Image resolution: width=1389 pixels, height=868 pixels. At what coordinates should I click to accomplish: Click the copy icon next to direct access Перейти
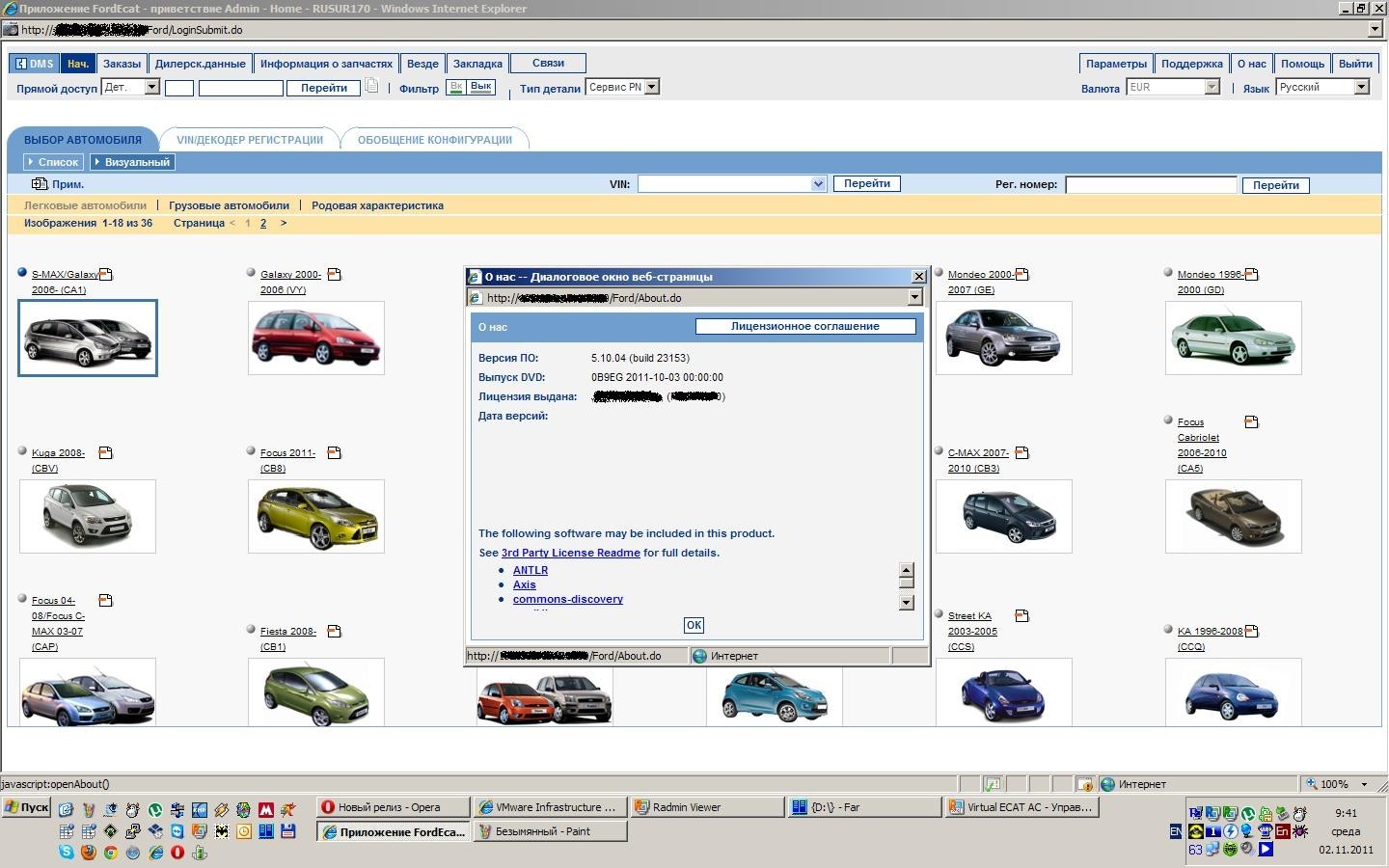click(x=371, y=86)
